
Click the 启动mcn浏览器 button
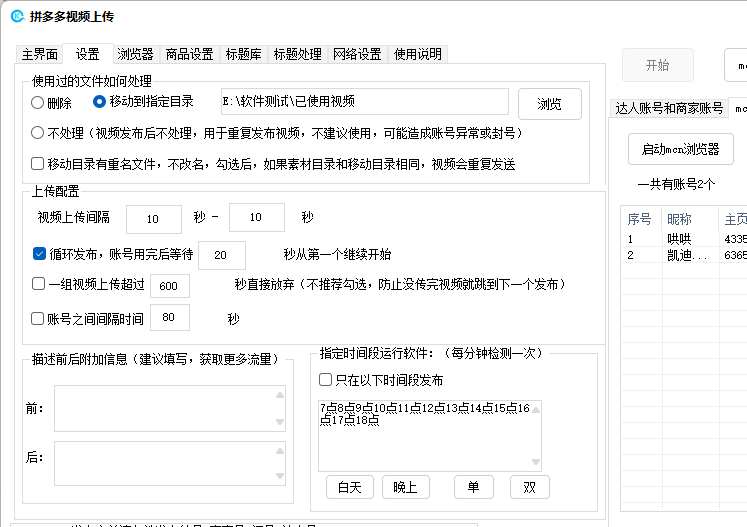tap(681, 149)
